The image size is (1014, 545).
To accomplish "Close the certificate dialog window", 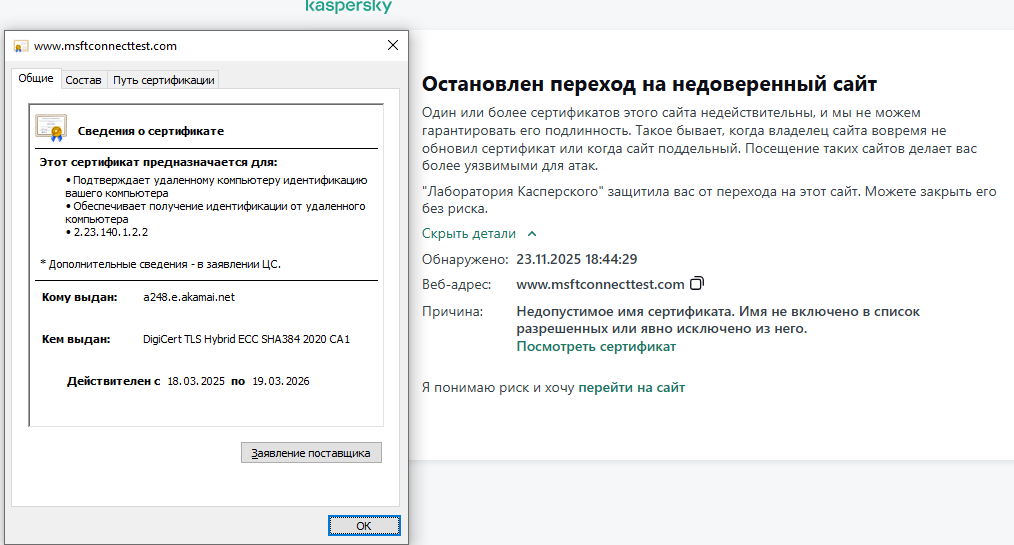I will pyautogui.click(x=393, y=45).
